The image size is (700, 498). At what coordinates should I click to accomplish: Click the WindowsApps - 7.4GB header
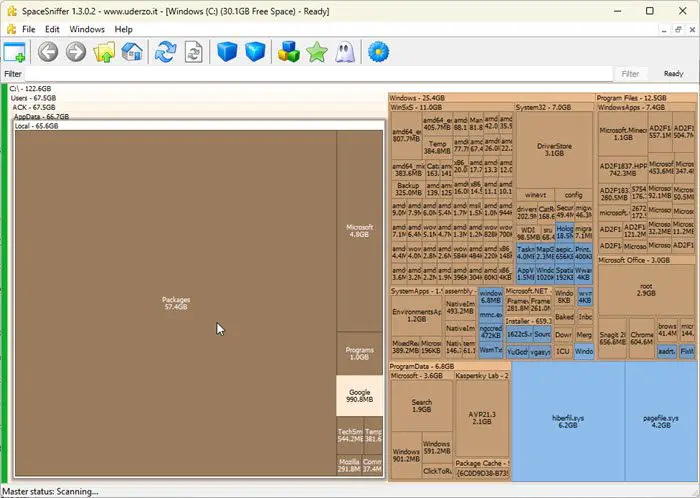point(631,108)
